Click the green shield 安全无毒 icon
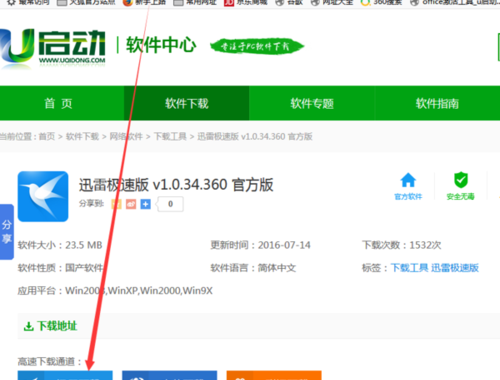The image size is (500, 380). [461, 180]
